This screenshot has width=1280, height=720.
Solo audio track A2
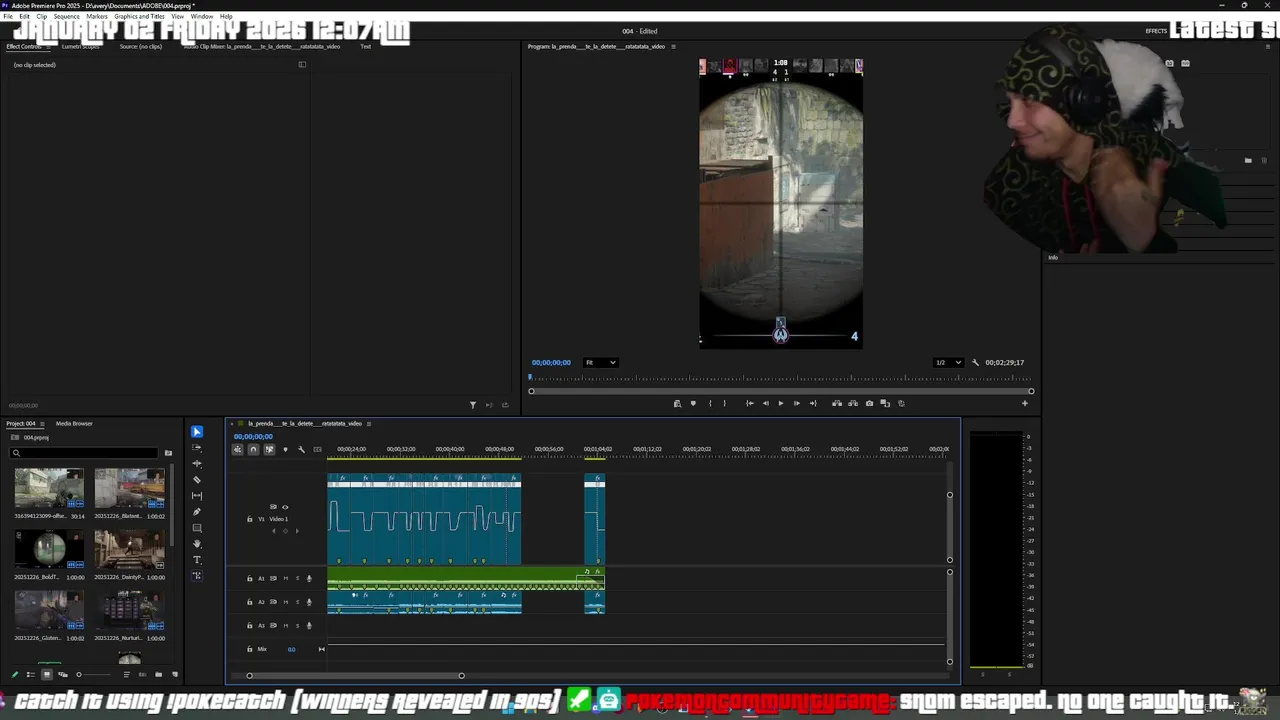click(297, 602)
